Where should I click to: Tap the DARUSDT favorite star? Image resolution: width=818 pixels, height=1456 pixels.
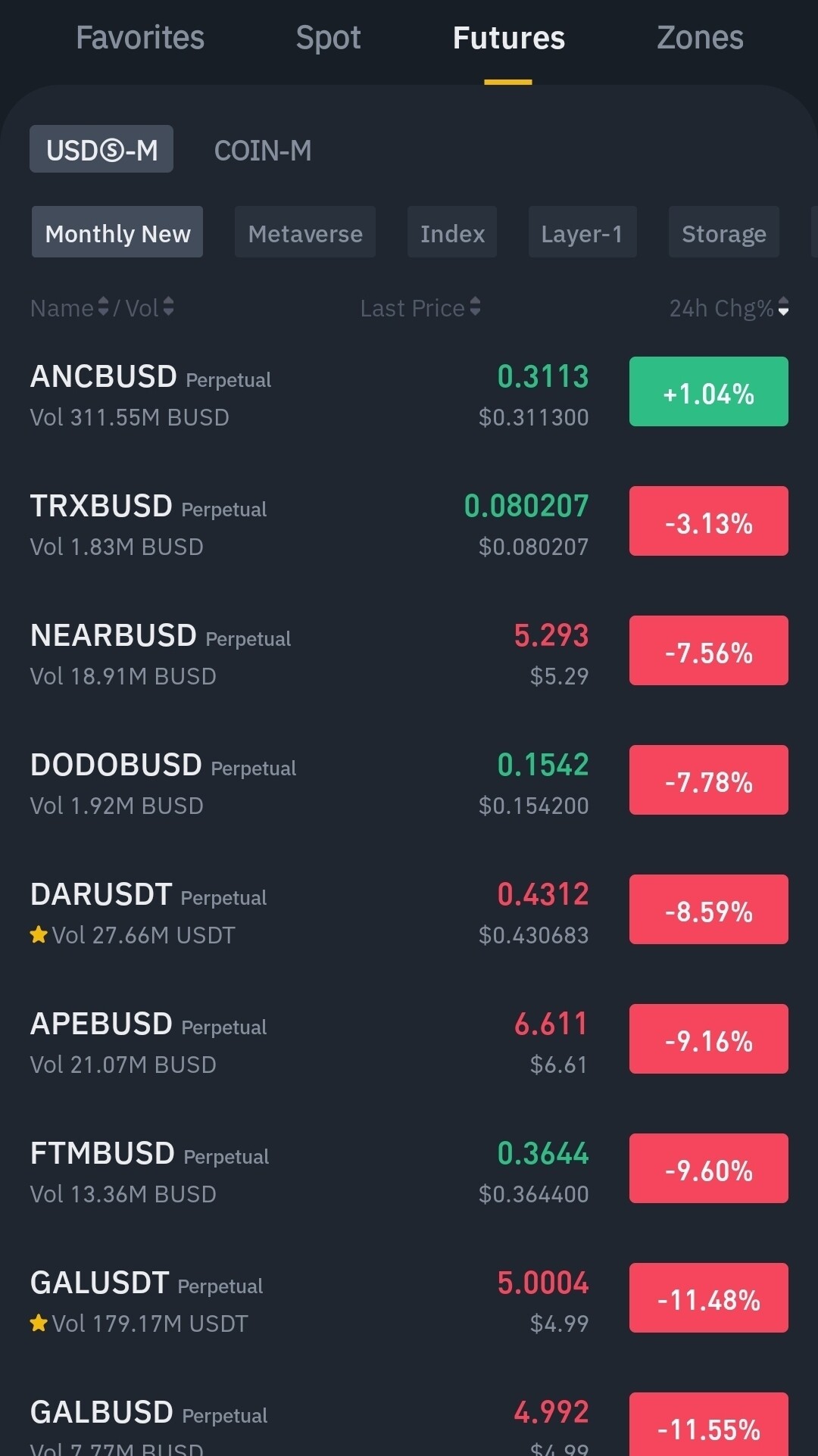(39, 935)
